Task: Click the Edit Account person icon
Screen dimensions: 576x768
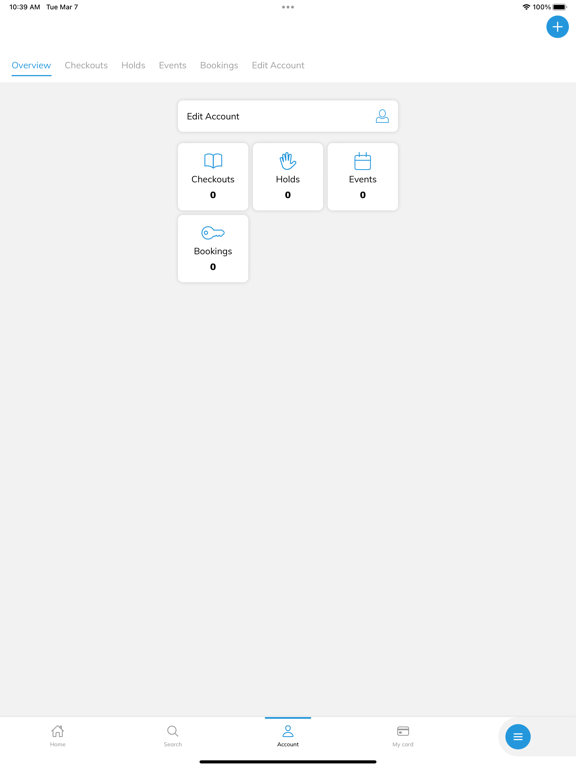Action: pyautogui.click(x=383, y=116)
